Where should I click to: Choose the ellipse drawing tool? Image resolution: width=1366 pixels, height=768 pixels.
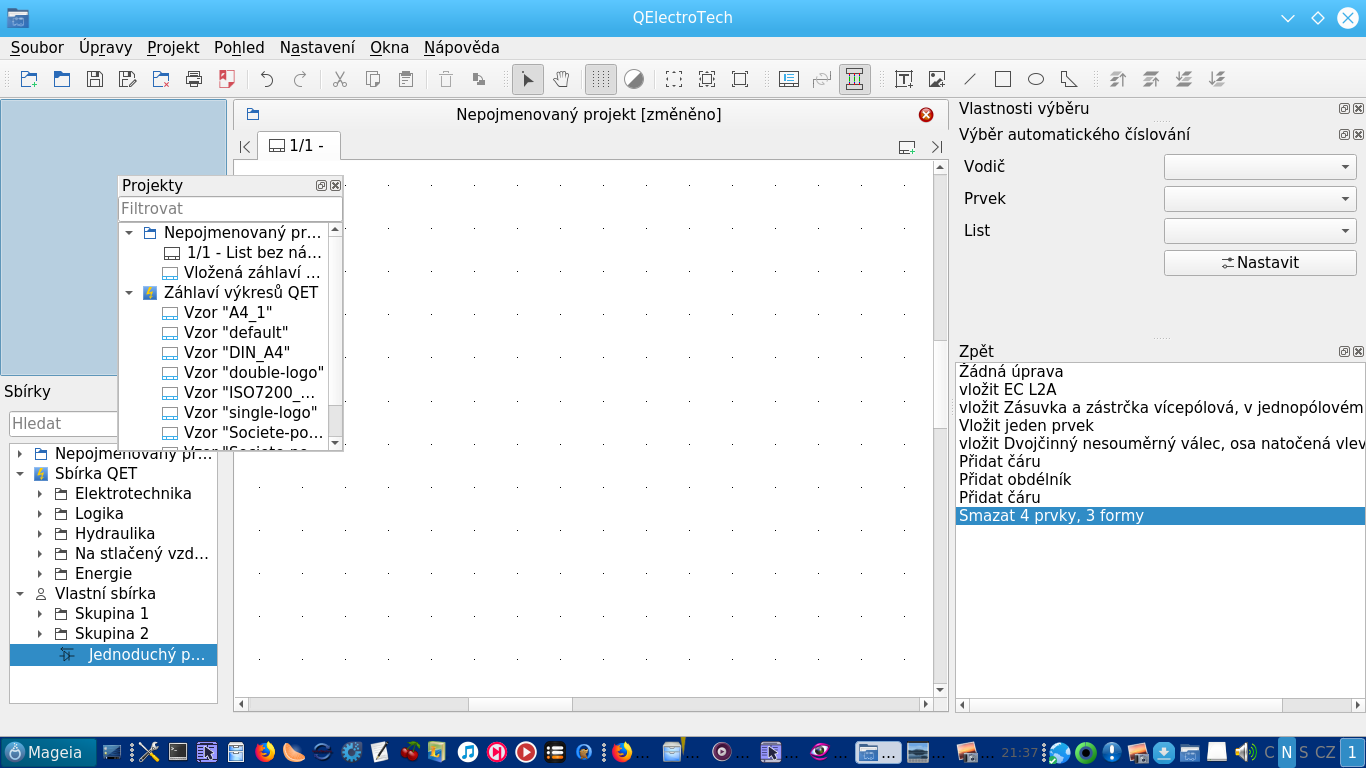(1036, 79)
